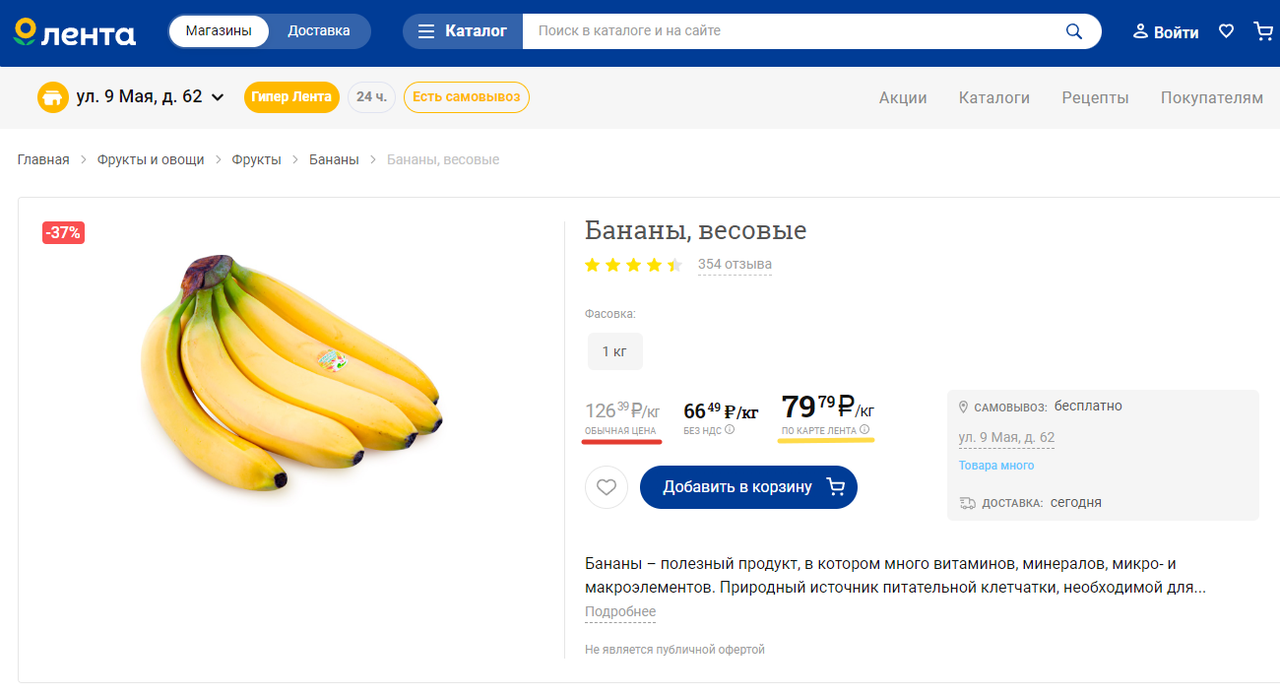Screen dimensions: 1280x687
Task: Open the Рецепты menu item
Action: coord(1095,98)
